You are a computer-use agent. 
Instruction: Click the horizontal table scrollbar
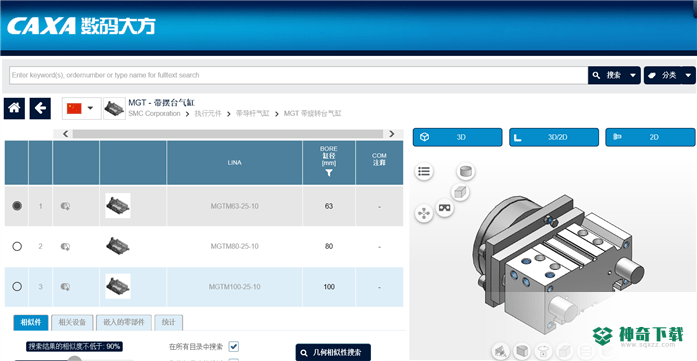[228, 134]
